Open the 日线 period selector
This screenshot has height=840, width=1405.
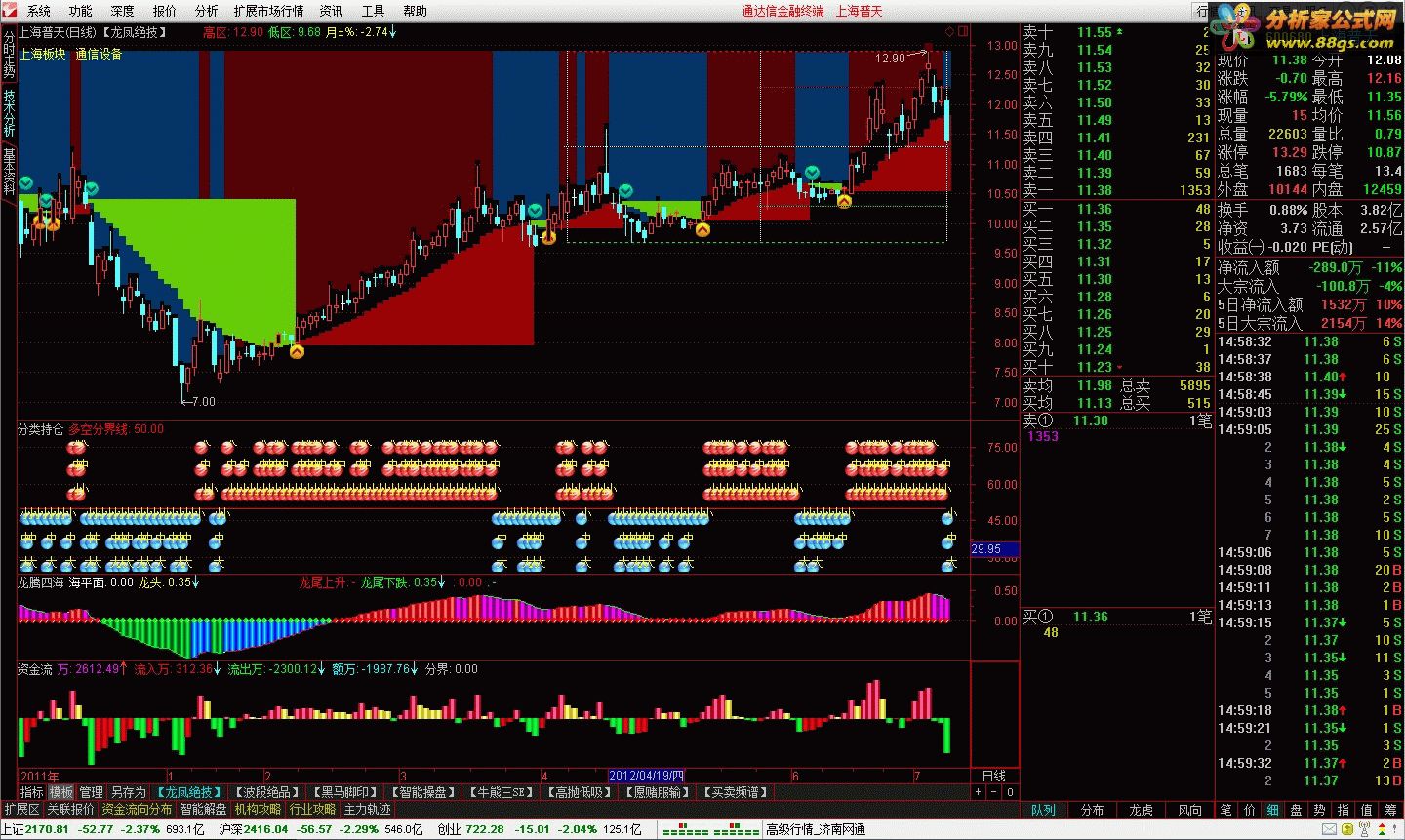[x=994, y=776]
